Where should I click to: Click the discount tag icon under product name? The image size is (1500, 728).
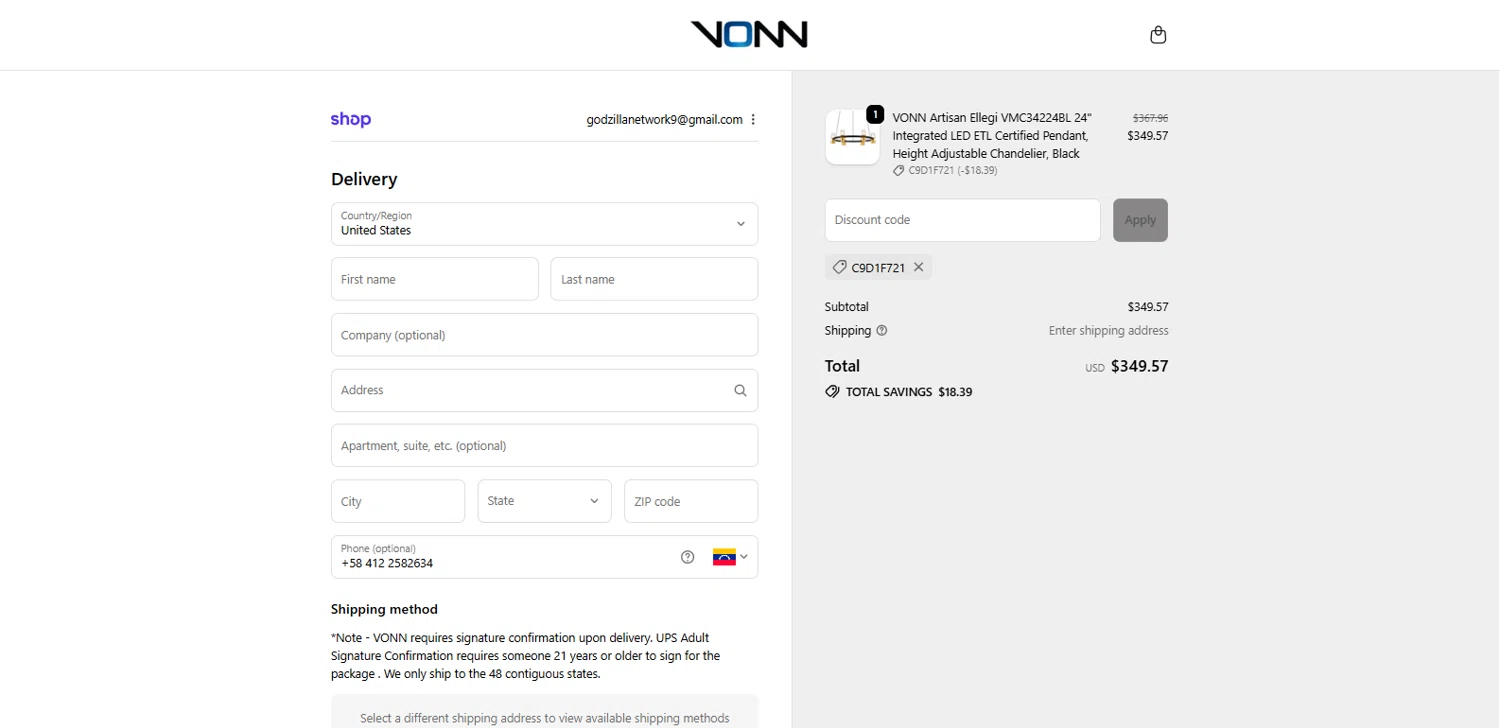pos(899,171)
